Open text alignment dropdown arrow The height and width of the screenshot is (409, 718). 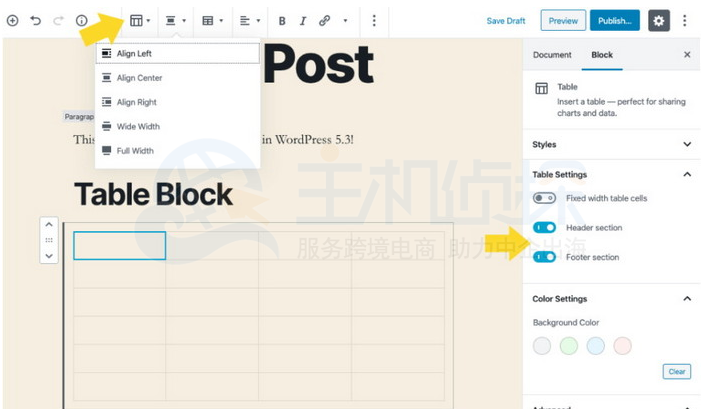(258, 21)
